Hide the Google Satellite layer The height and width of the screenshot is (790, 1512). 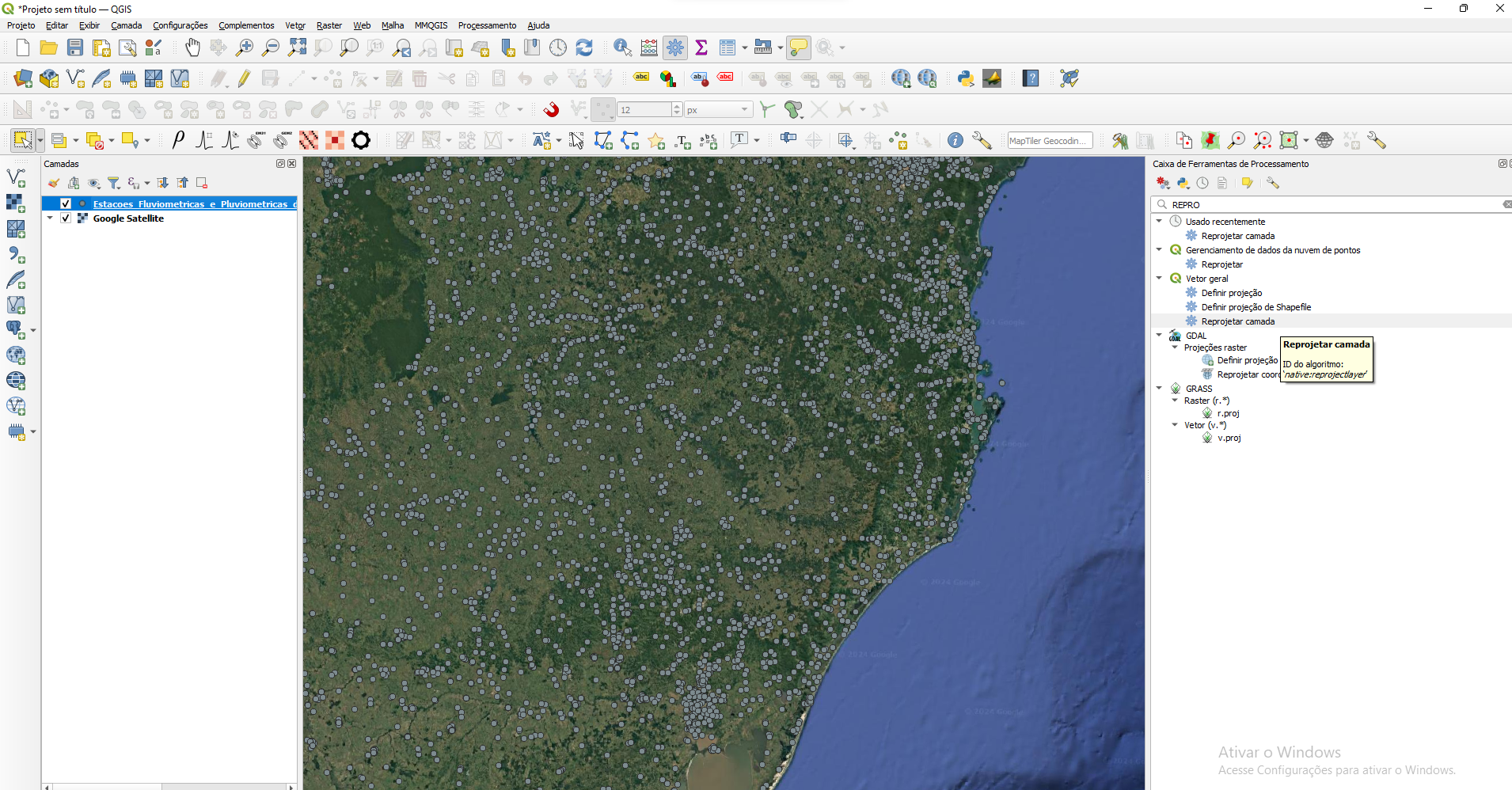point(66,218)
